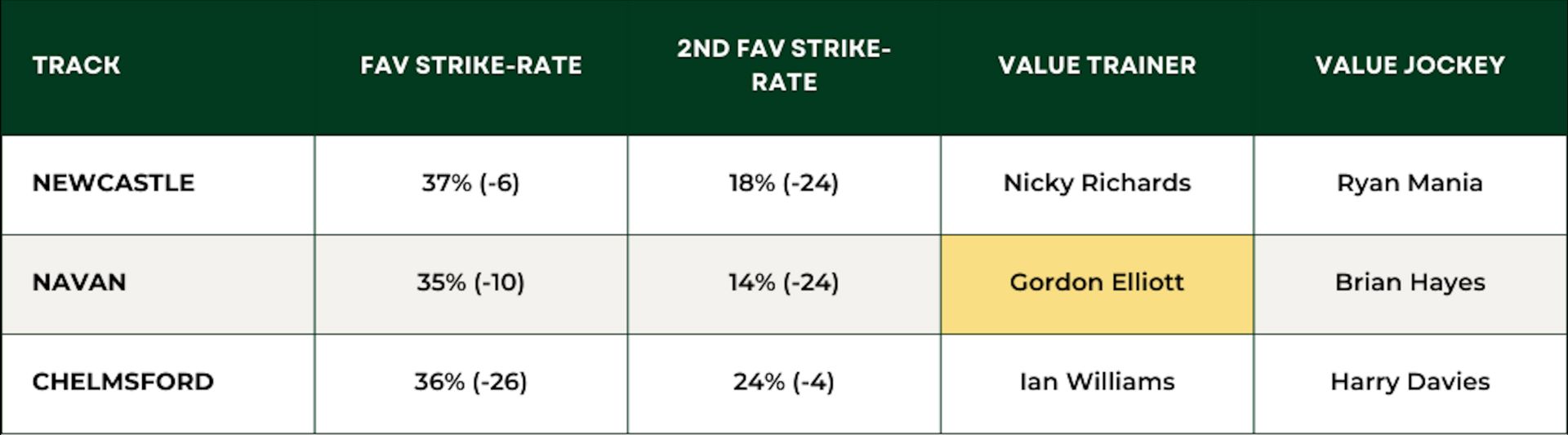Select Newcastle second favourite 18% (-24)
The width and height of the screenshot is (1568, 435).
pyautogui.click(x=784, y=184)
